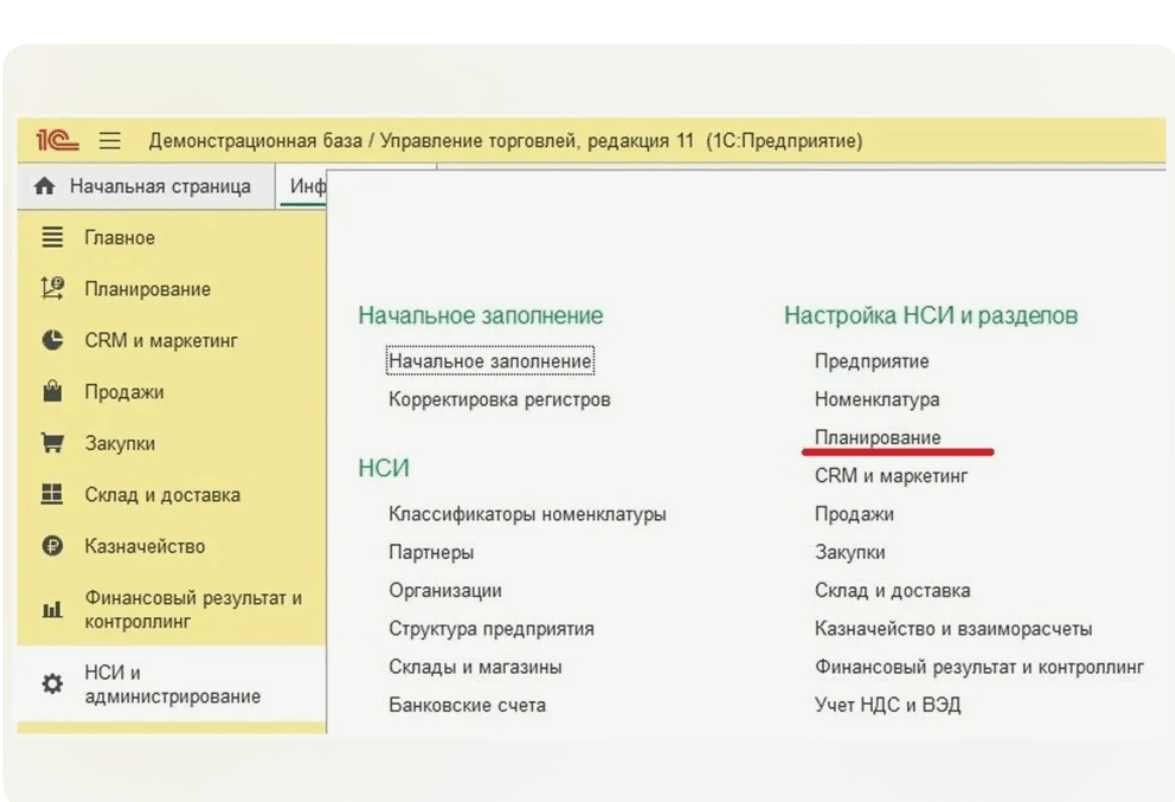The image size is (1175, 802).
Task: Switch to the Начальная страница tab
Action: tap(146, 187)
